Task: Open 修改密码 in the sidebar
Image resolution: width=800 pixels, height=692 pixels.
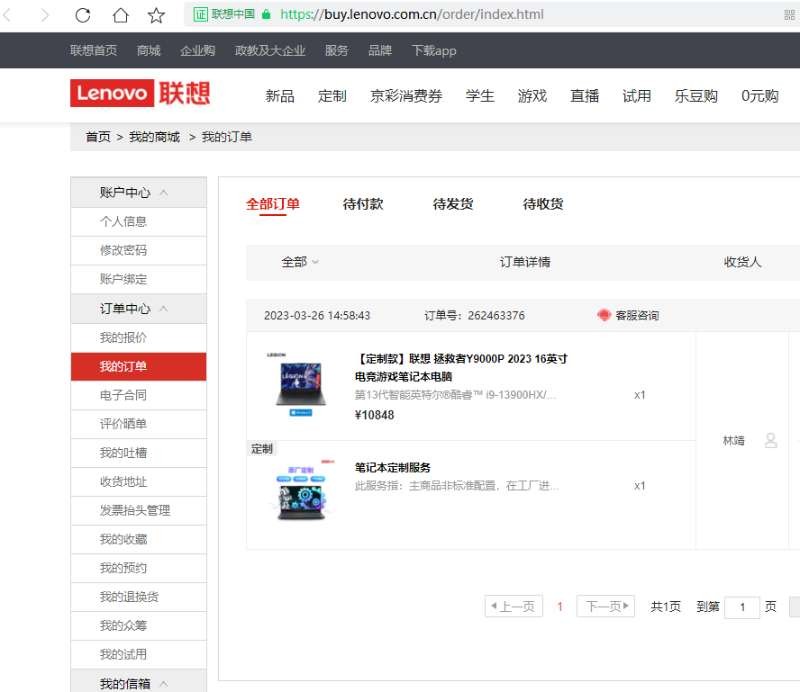Action: (x=139, y=251)
